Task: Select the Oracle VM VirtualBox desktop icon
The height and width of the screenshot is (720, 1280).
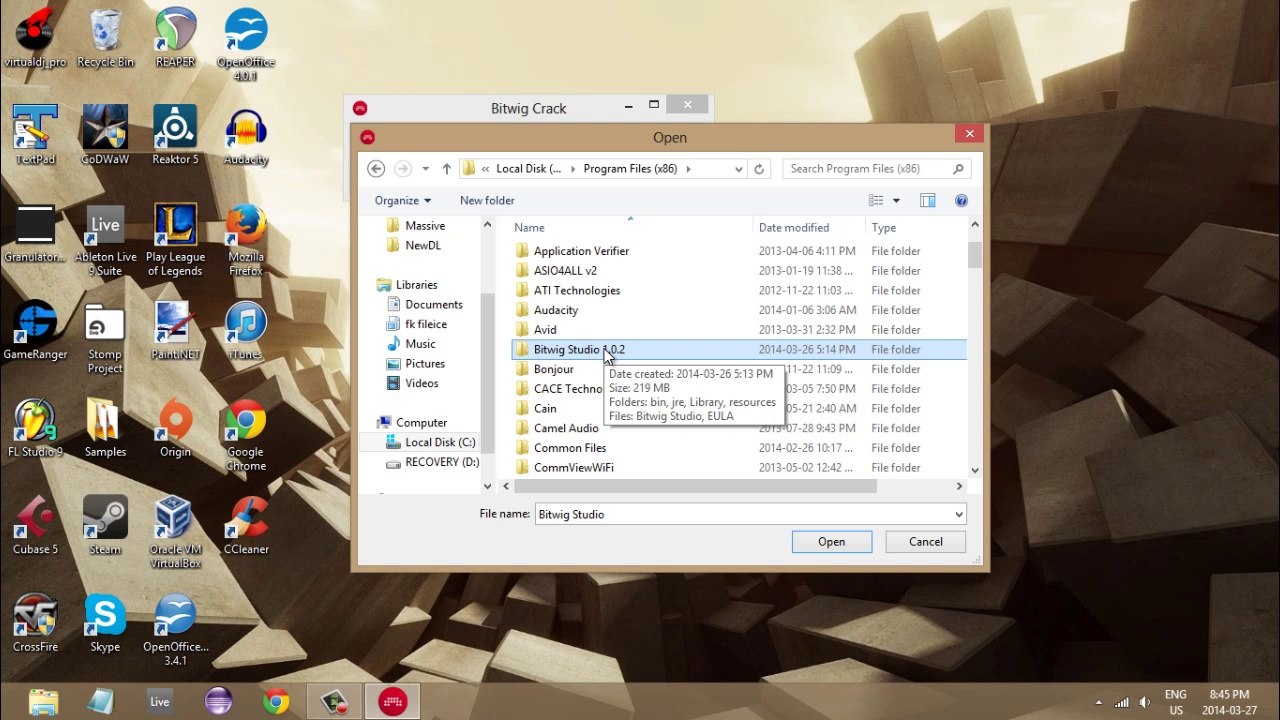Action: coord(175,533)
